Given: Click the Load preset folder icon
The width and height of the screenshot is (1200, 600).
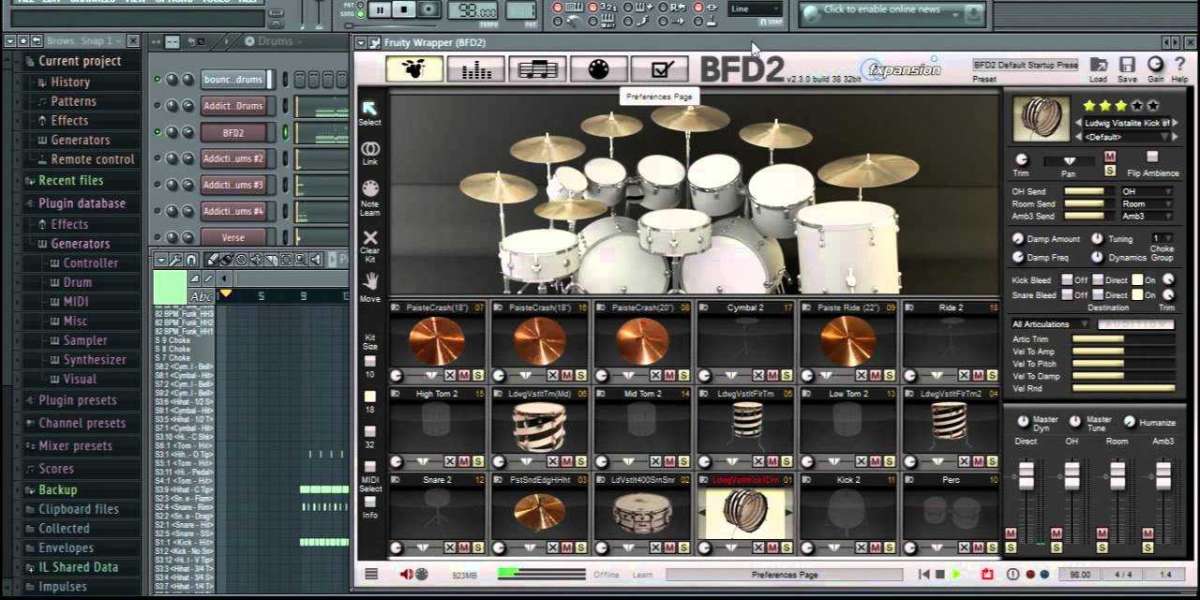Looking at the screenshot, I should click(x=1098, y=66).
